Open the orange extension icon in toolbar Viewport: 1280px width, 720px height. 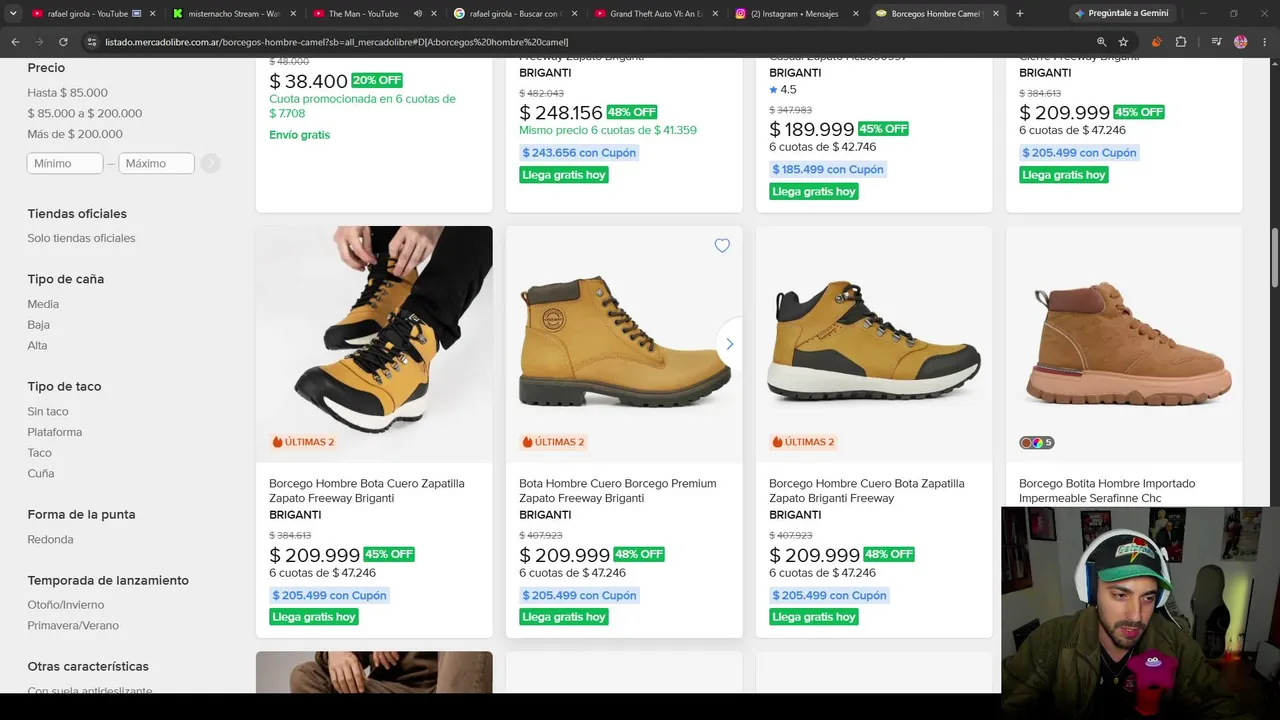coord(1157,42)
